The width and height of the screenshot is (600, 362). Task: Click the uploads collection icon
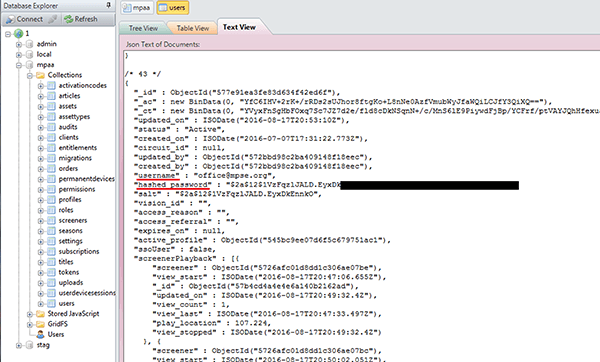click(51, 283)
